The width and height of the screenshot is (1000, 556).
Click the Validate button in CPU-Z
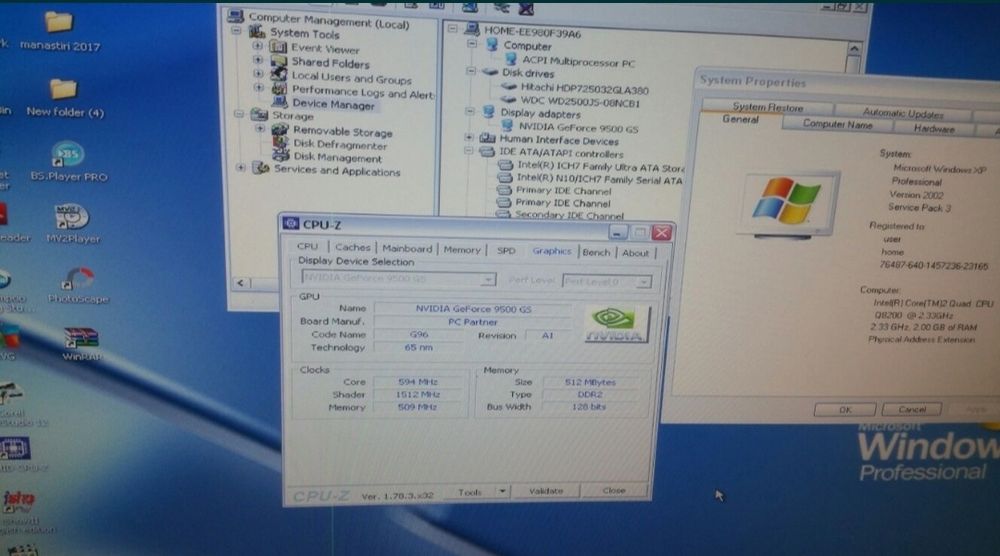(546, 491)
